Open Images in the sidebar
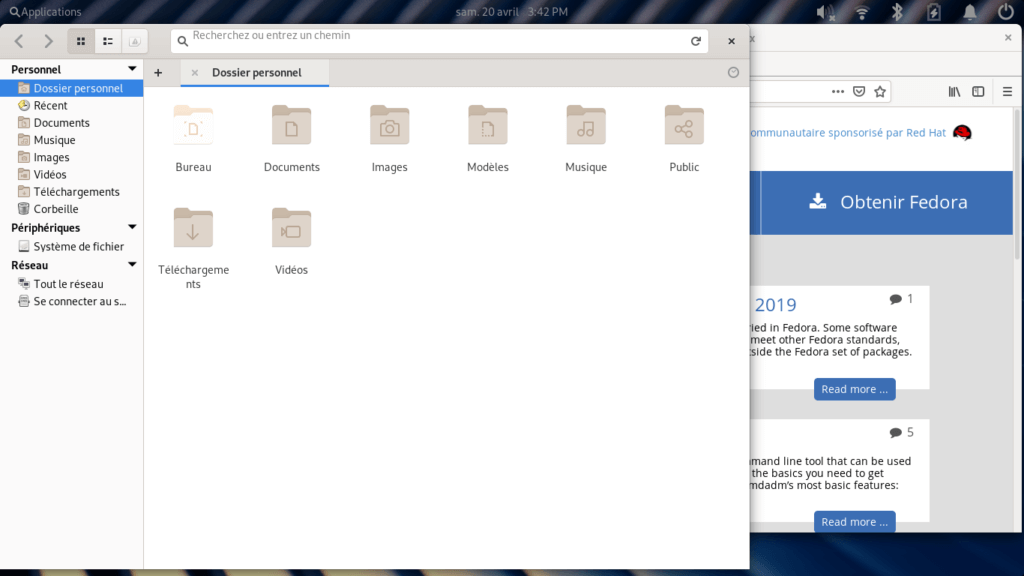 tap(72, 157)
